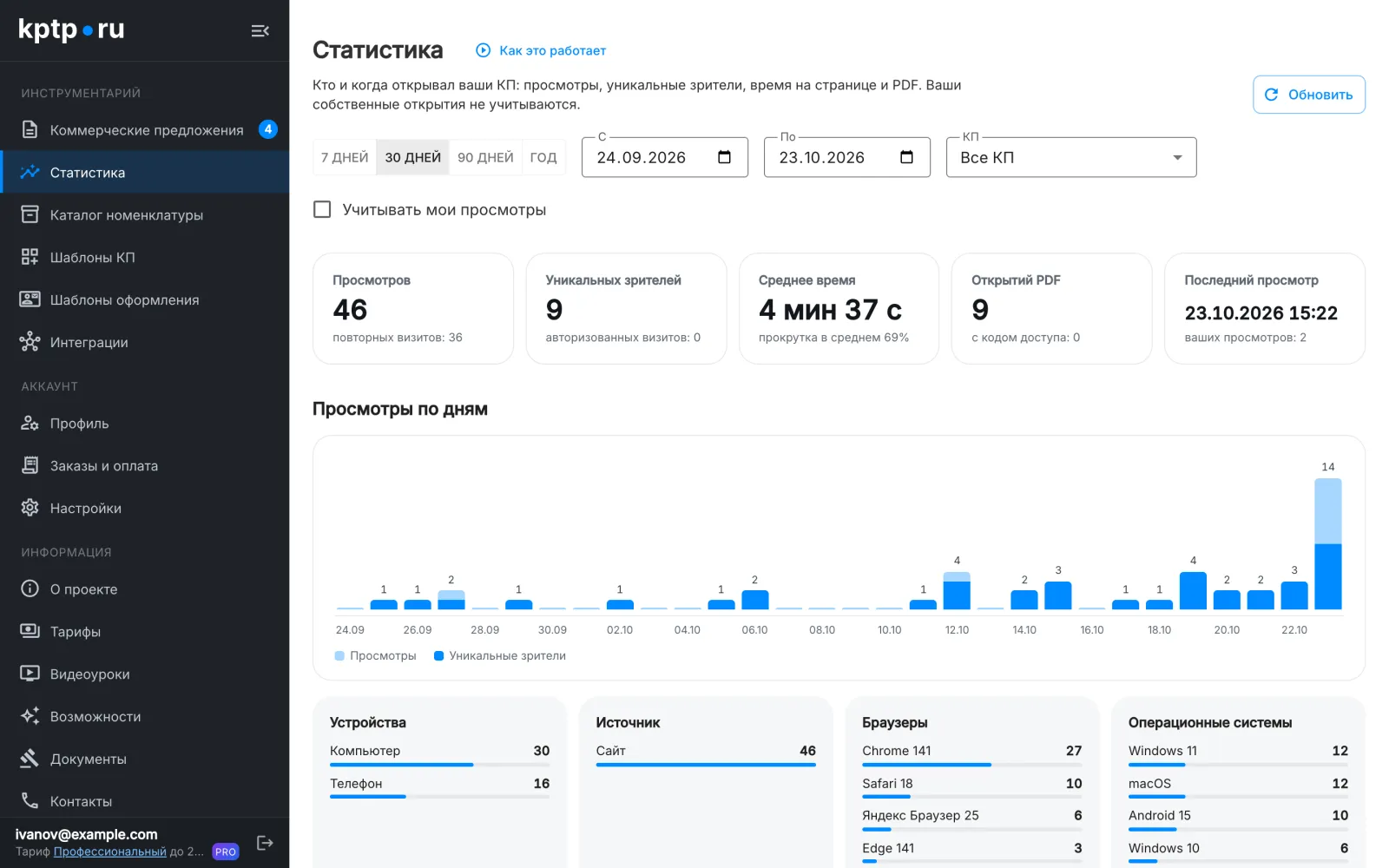Click the Шаблоны КП grid icon
The width and height of the screenshot is (1389, 868).
[30, 257]
